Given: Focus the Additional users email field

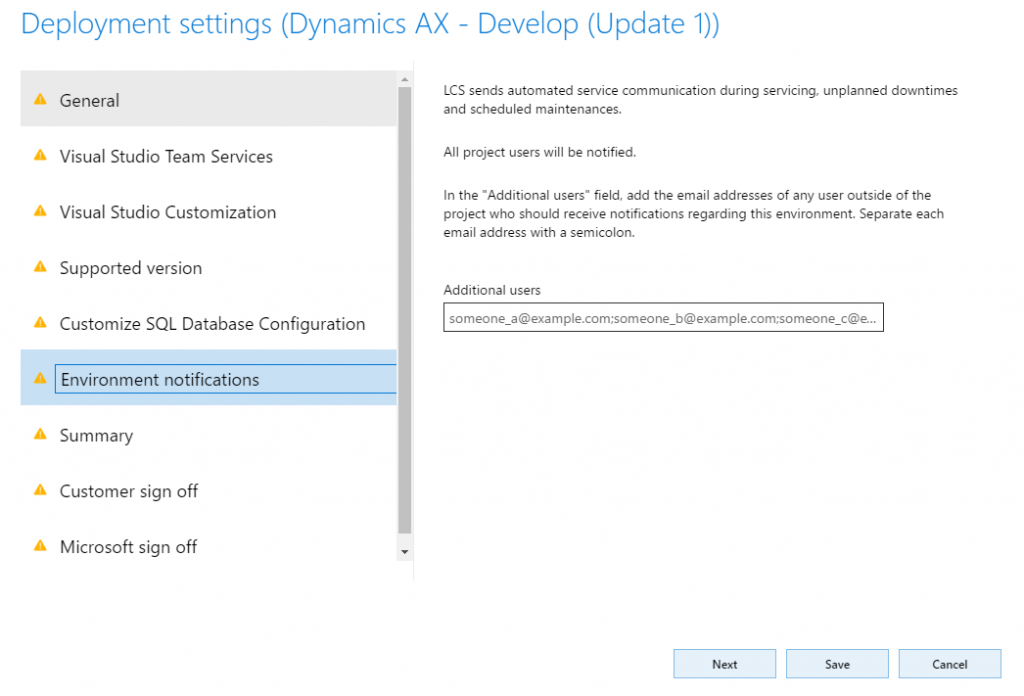Looking at the screenshot, I should (663, 317).
